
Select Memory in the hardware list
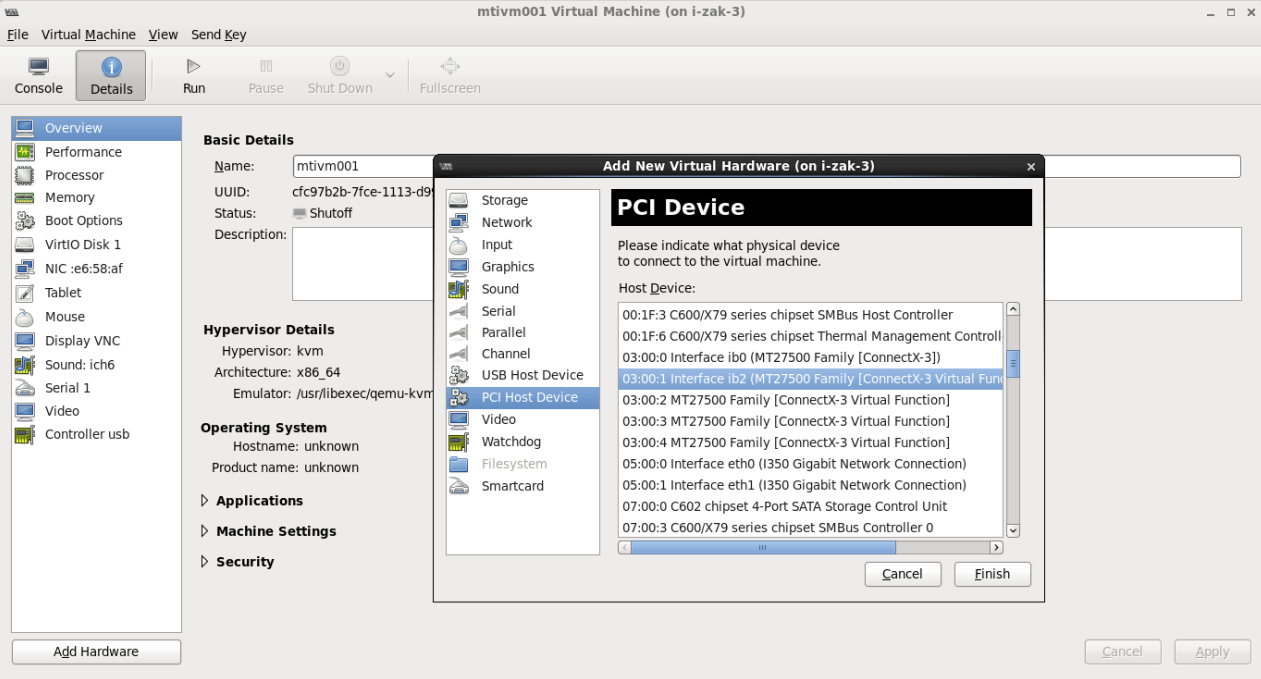coord(97,198)
